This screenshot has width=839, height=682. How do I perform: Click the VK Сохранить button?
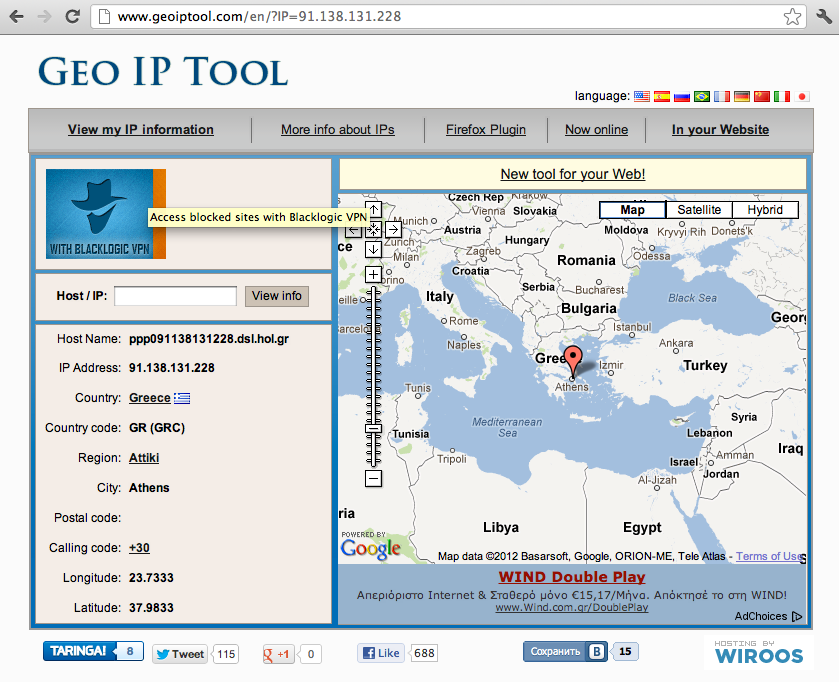click(565, 652)
